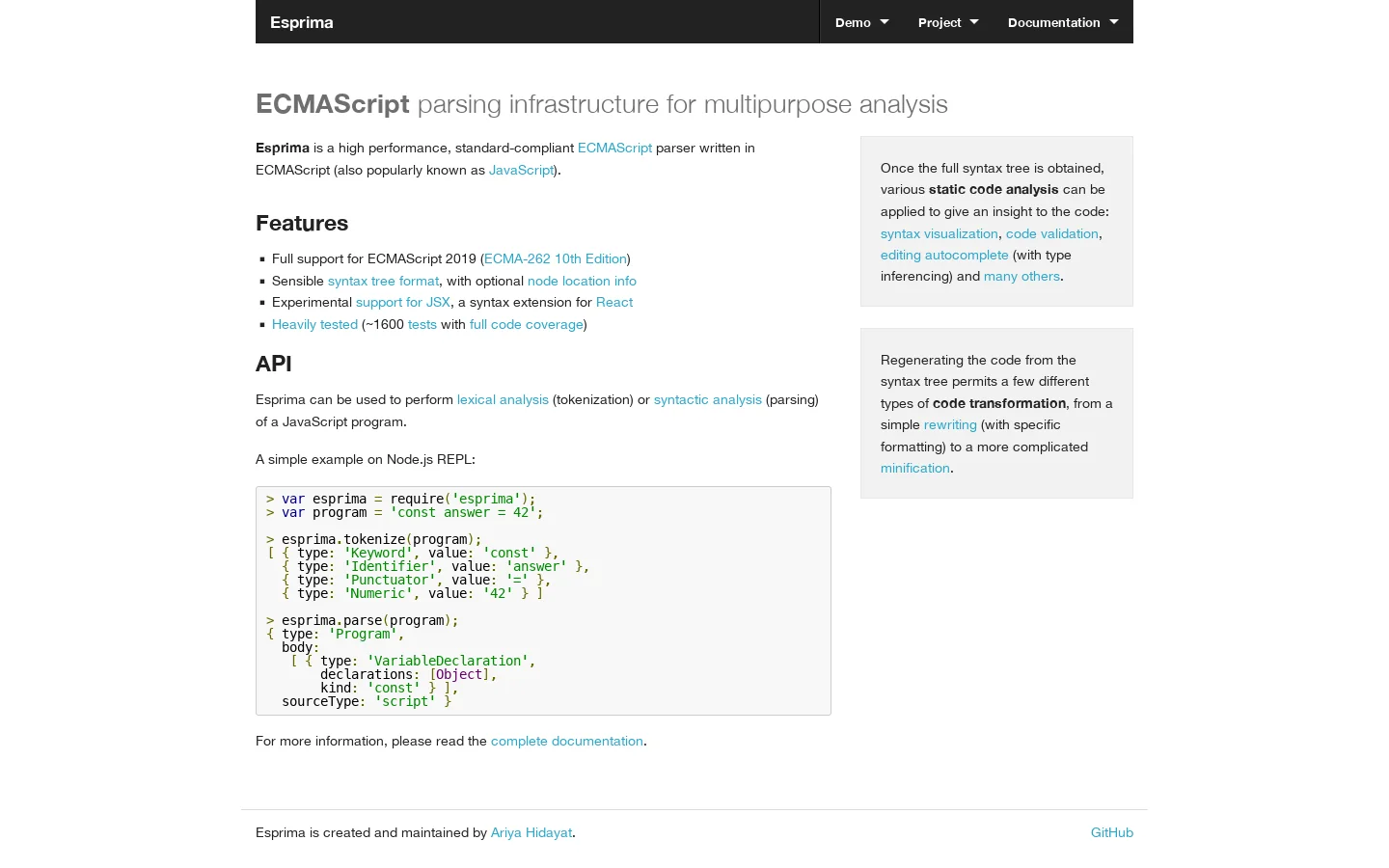Open the code validation link
This screenshot has height=868, width=1389.
[1052, 233]
